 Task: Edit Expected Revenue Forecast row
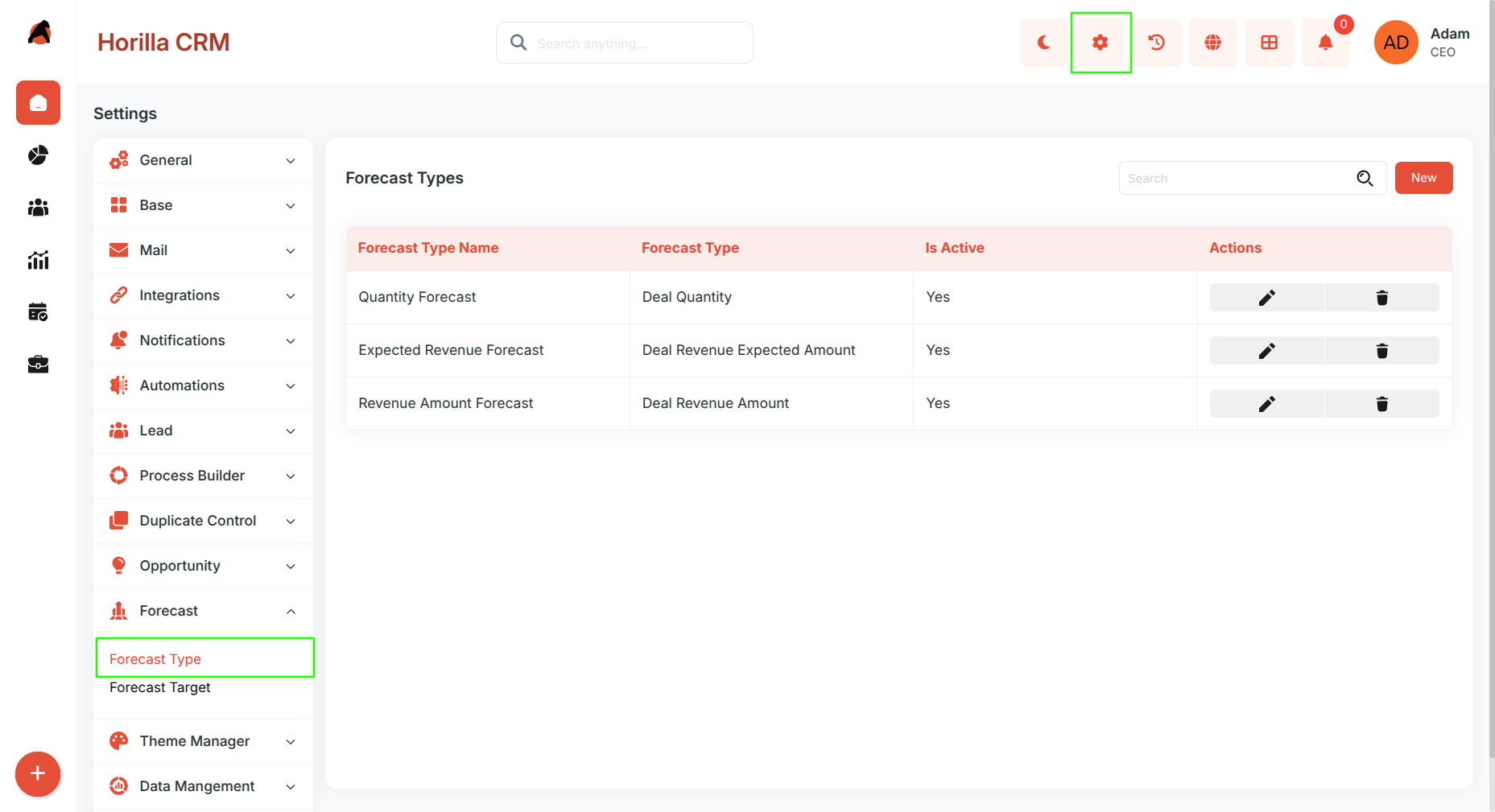pos(1267,351)
